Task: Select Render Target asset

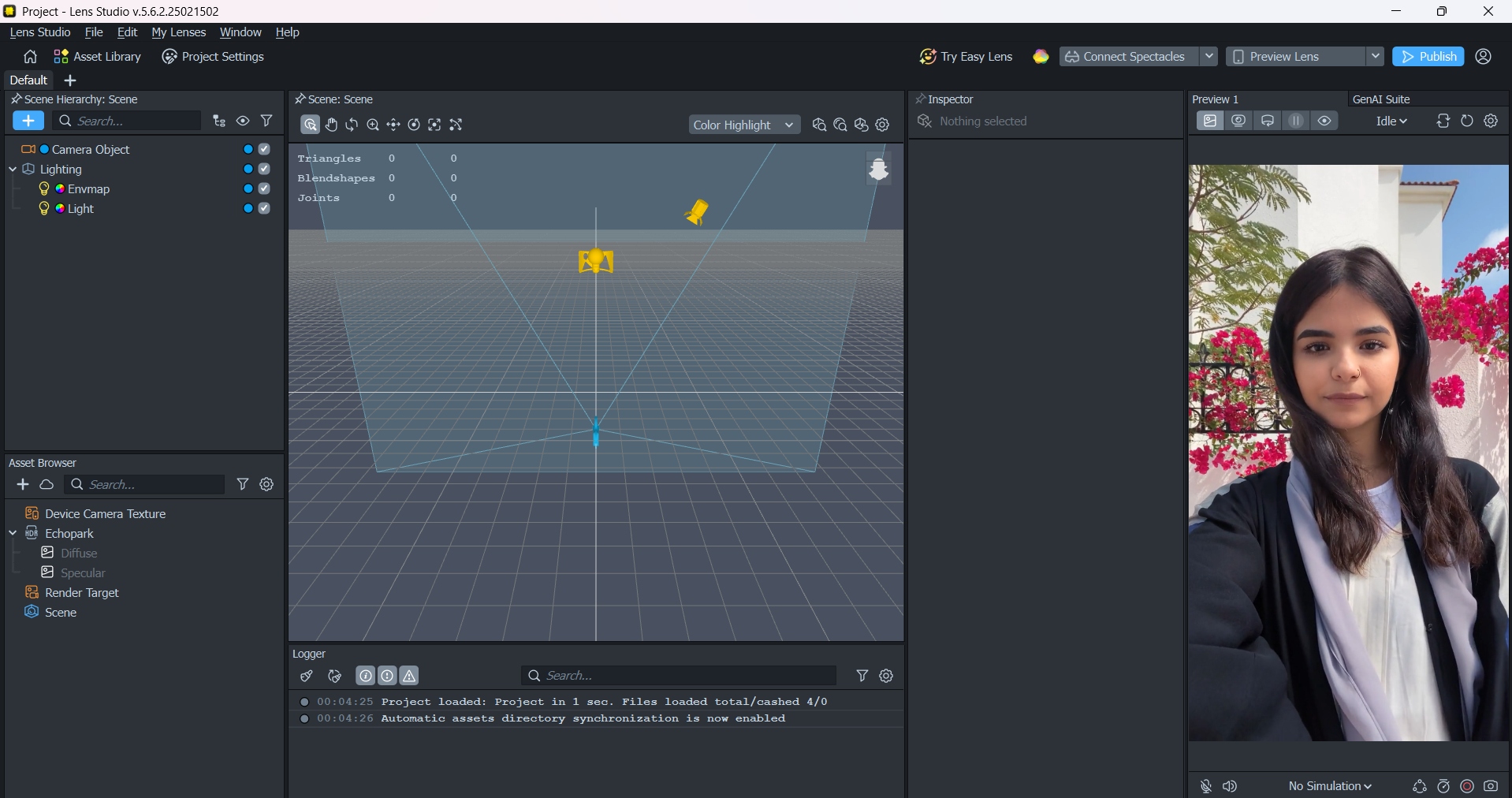Action: point(82,592)
